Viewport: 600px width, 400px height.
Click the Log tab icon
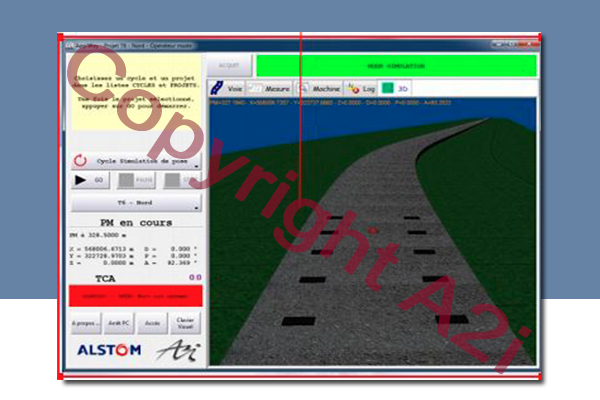[353, 88]
